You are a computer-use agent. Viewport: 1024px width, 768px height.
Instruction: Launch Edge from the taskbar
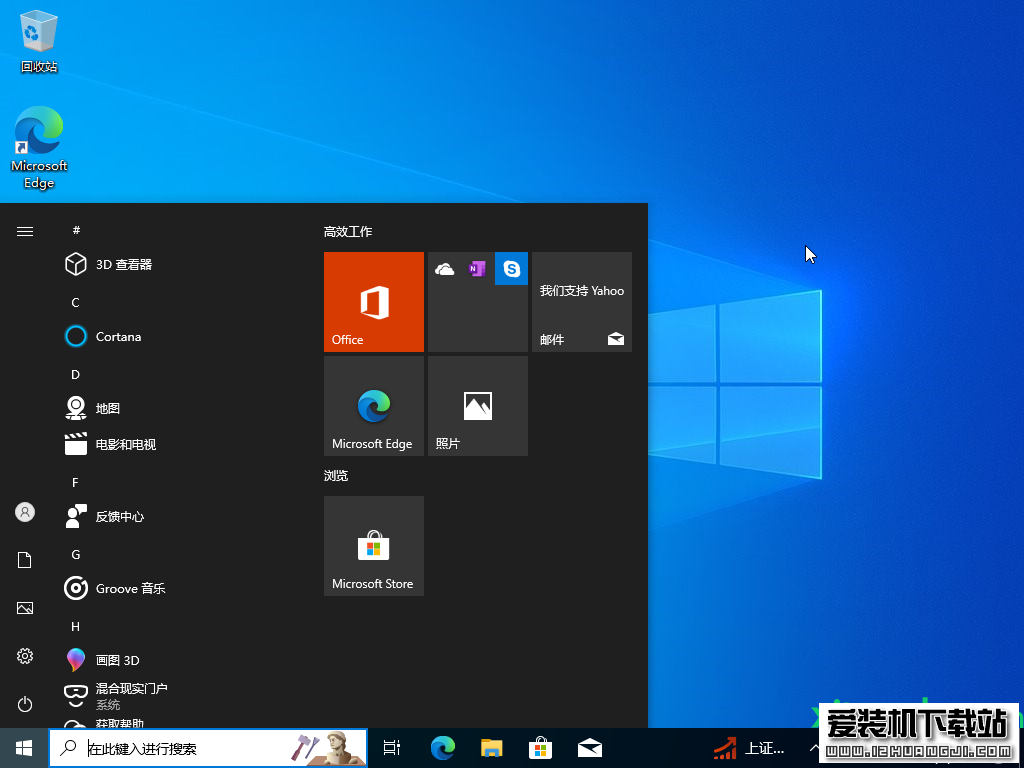pyautogui.click(x=443, y=748)
